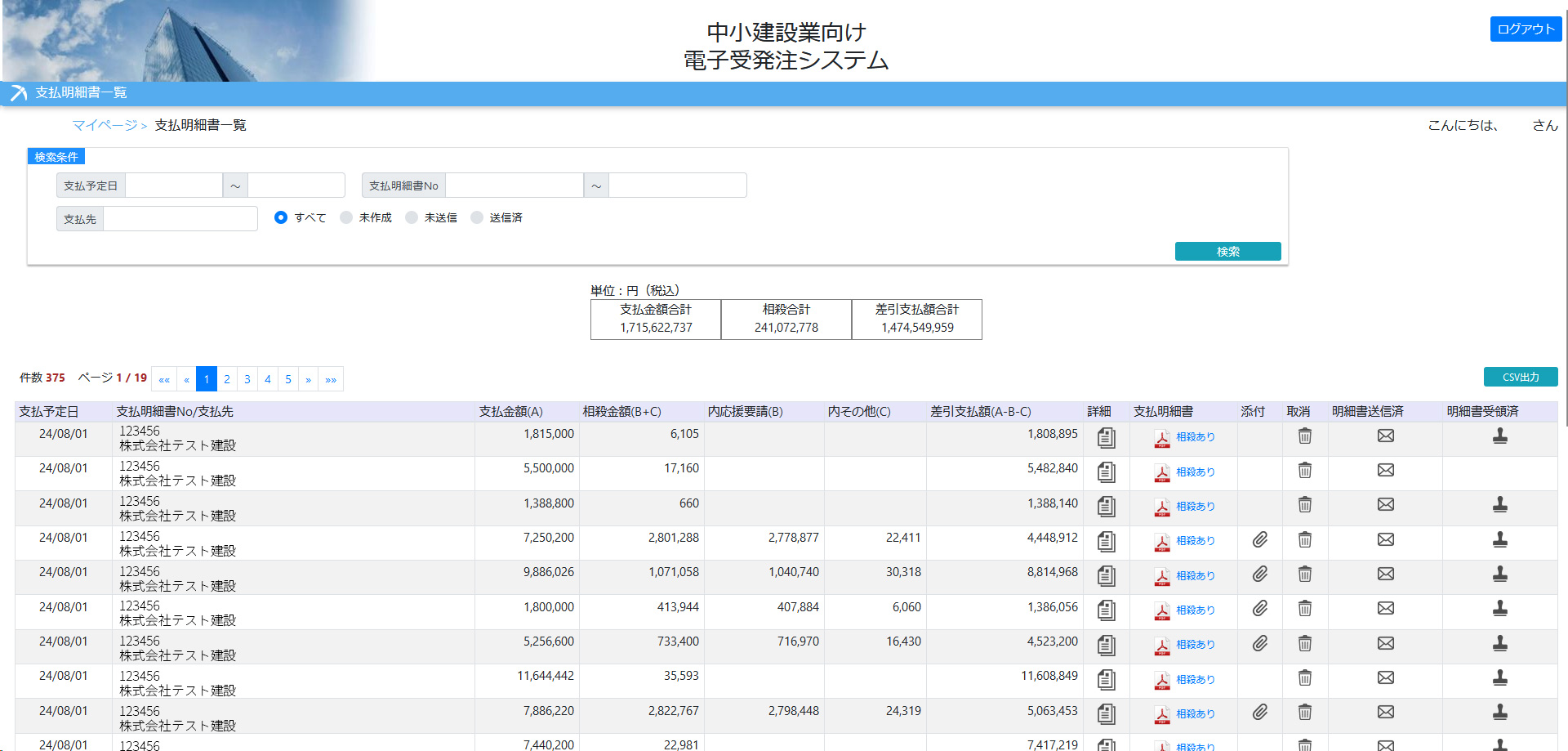Delete row with payment 1,815,000 via trash

1305,436
